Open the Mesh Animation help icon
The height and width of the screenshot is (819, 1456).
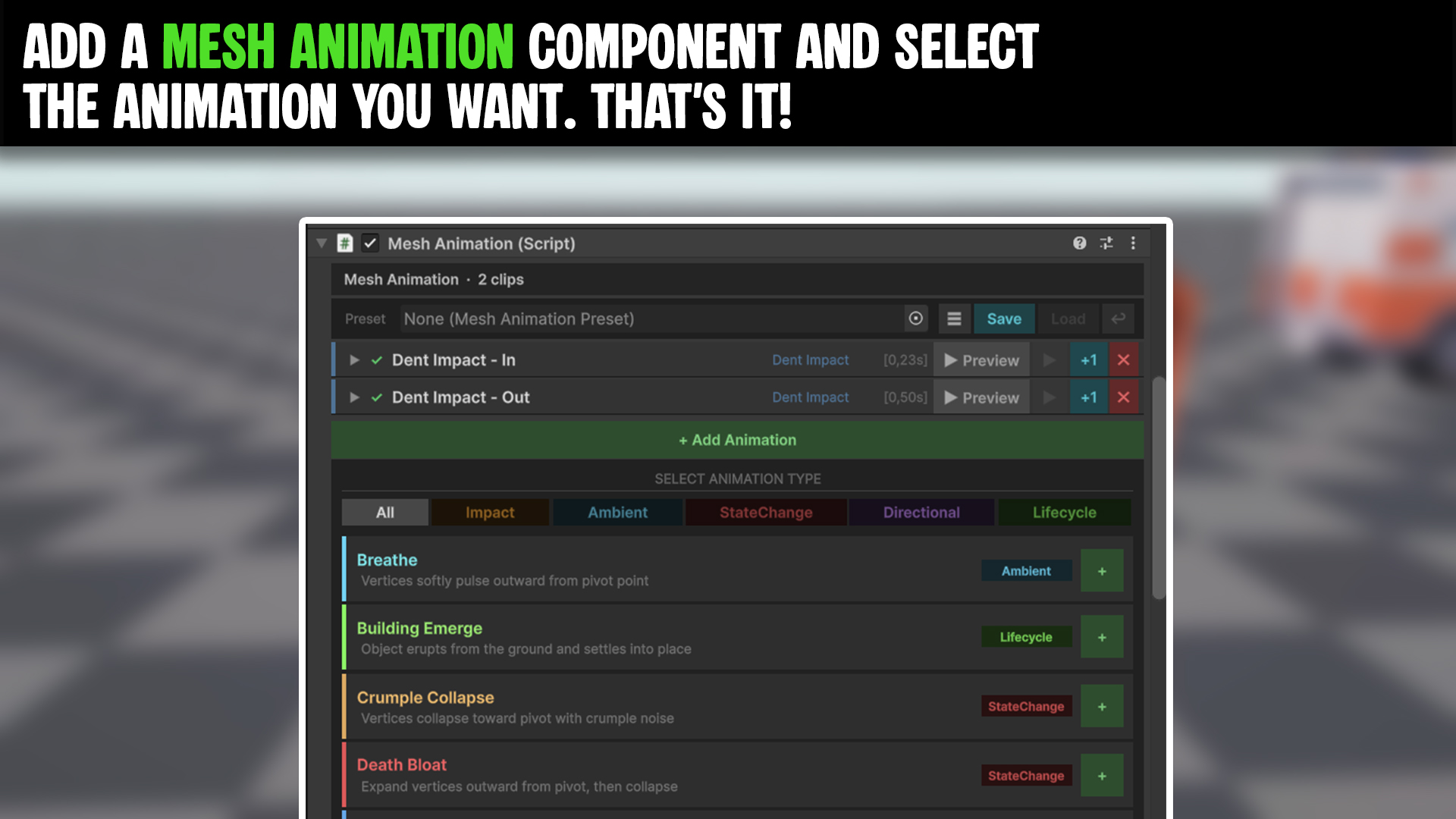pyautogui.click(x=1079, y=243)
